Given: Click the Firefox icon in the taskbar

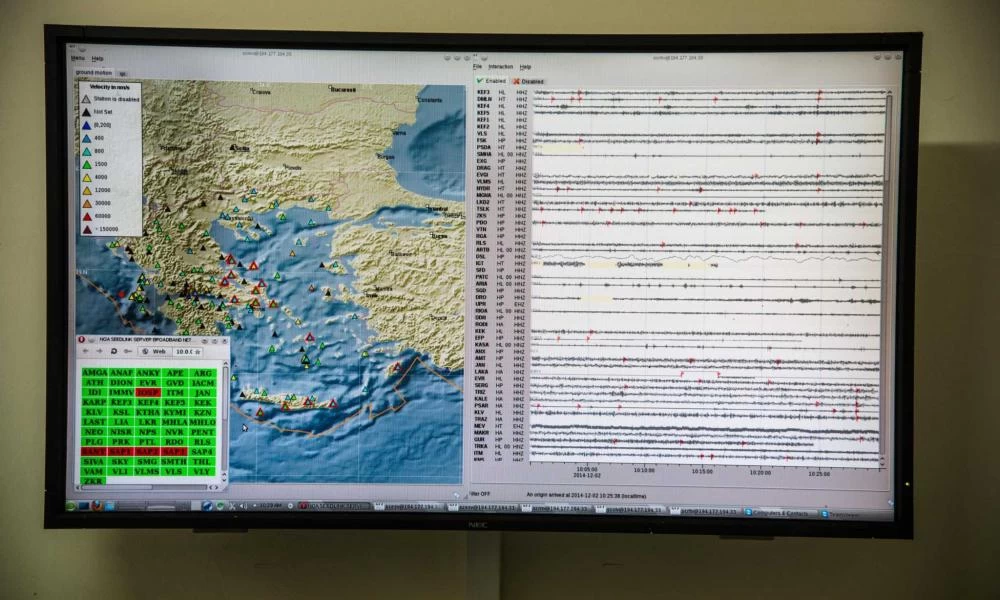Looking at the screenshot, I should 97,506.
